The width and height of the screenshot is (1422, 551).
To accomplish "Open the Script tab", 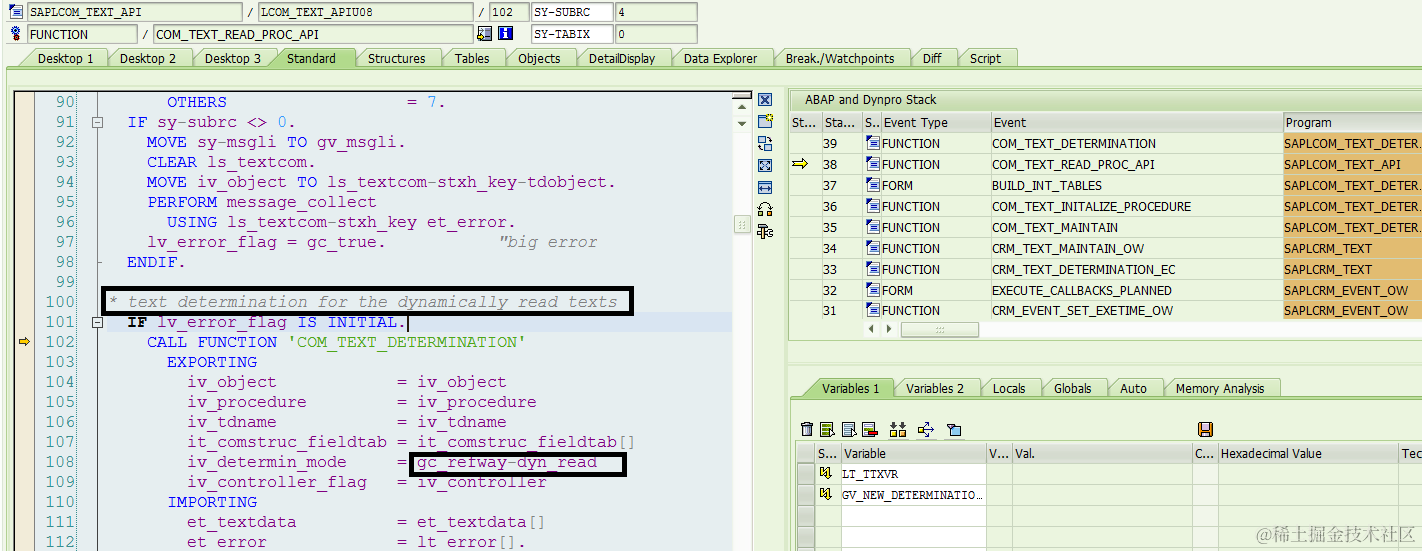I will coord(985,58).
